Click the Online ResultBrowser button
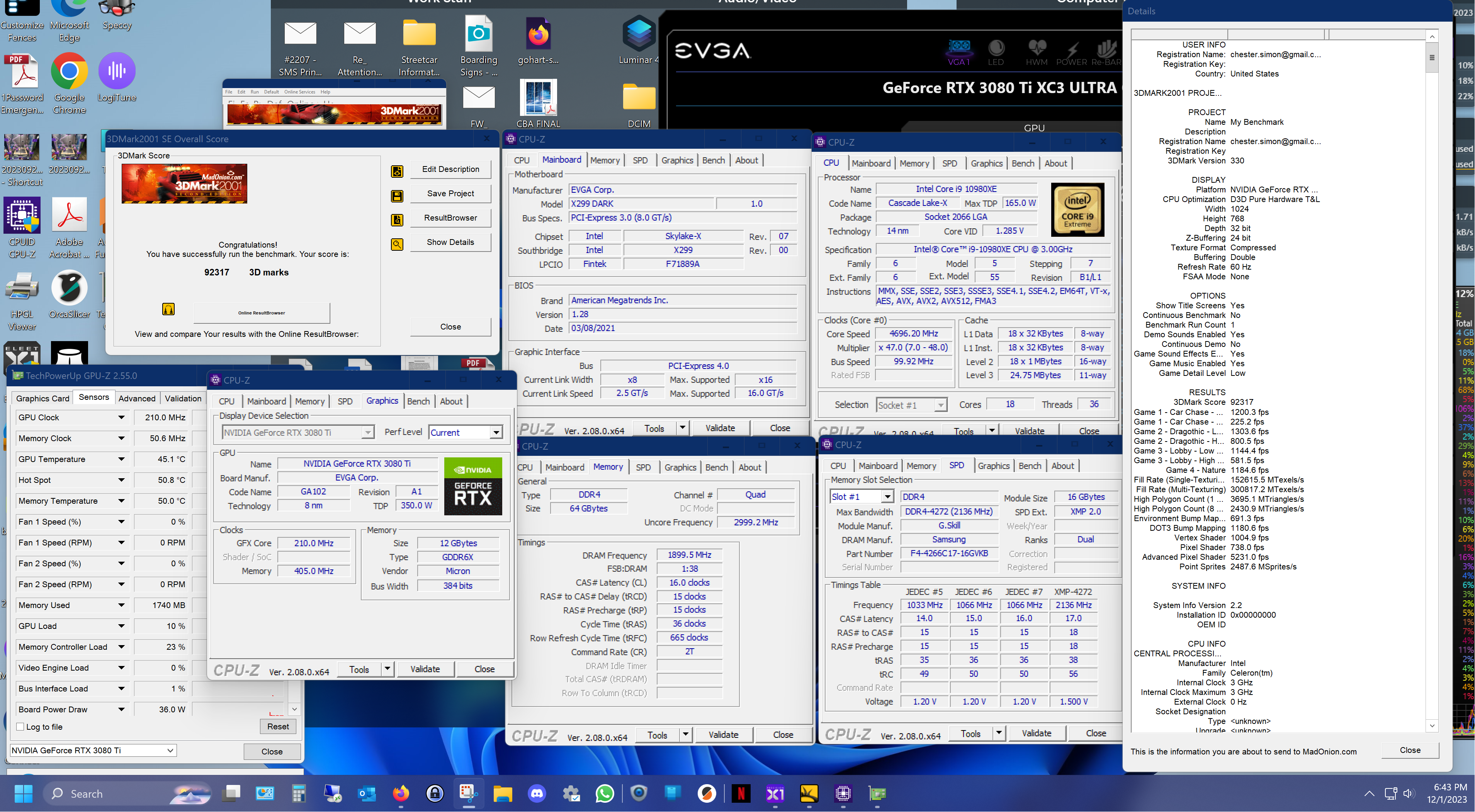The width and height of the screenshot is (1475, 812). (262, 313)
